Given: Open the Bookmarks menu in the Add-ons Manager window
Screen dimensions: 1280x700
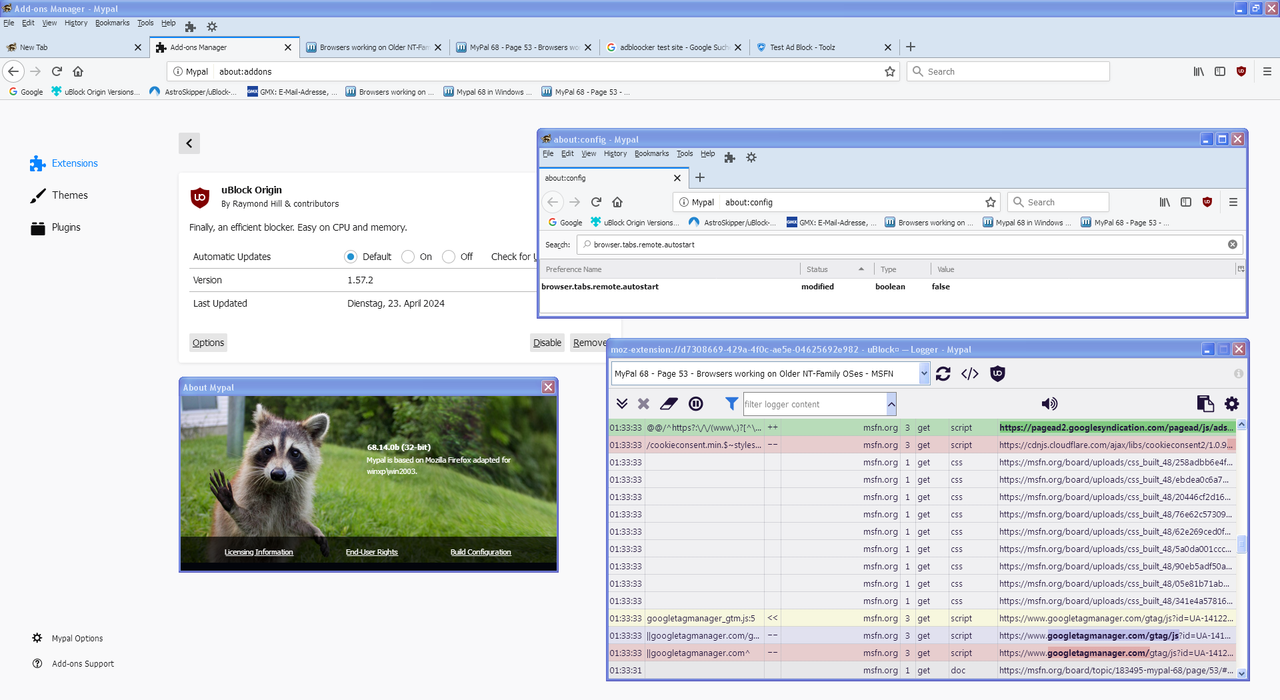Looking at the screenshot, I should click(x=112, y=23).
